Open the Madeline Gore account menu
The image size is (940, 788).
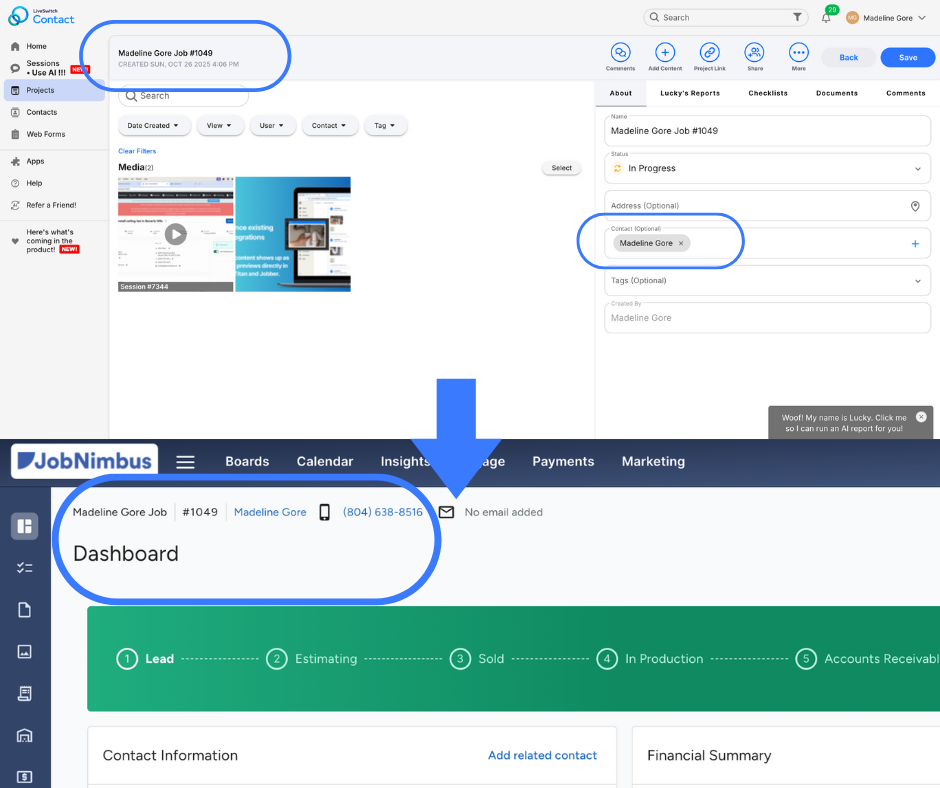(886, 18)
